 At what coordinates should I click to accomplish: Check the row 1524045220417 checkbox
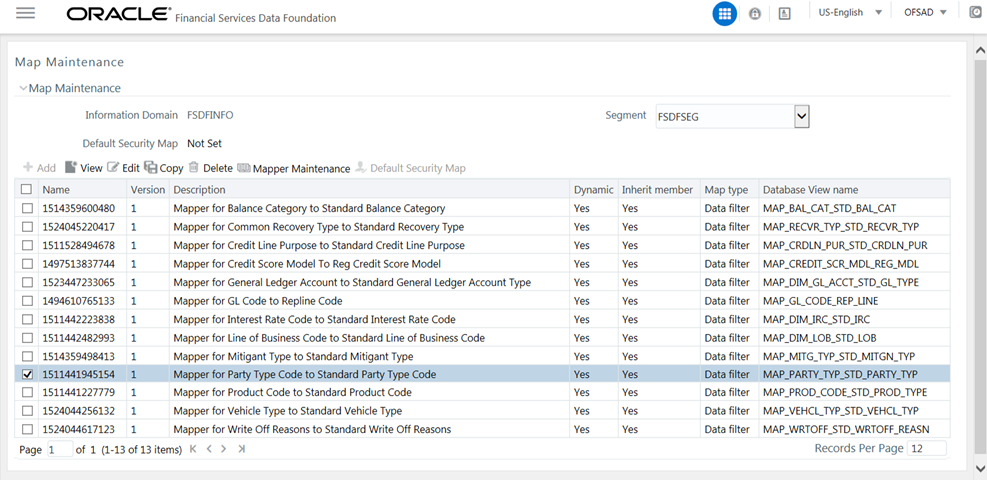click(x=26, y=226)
